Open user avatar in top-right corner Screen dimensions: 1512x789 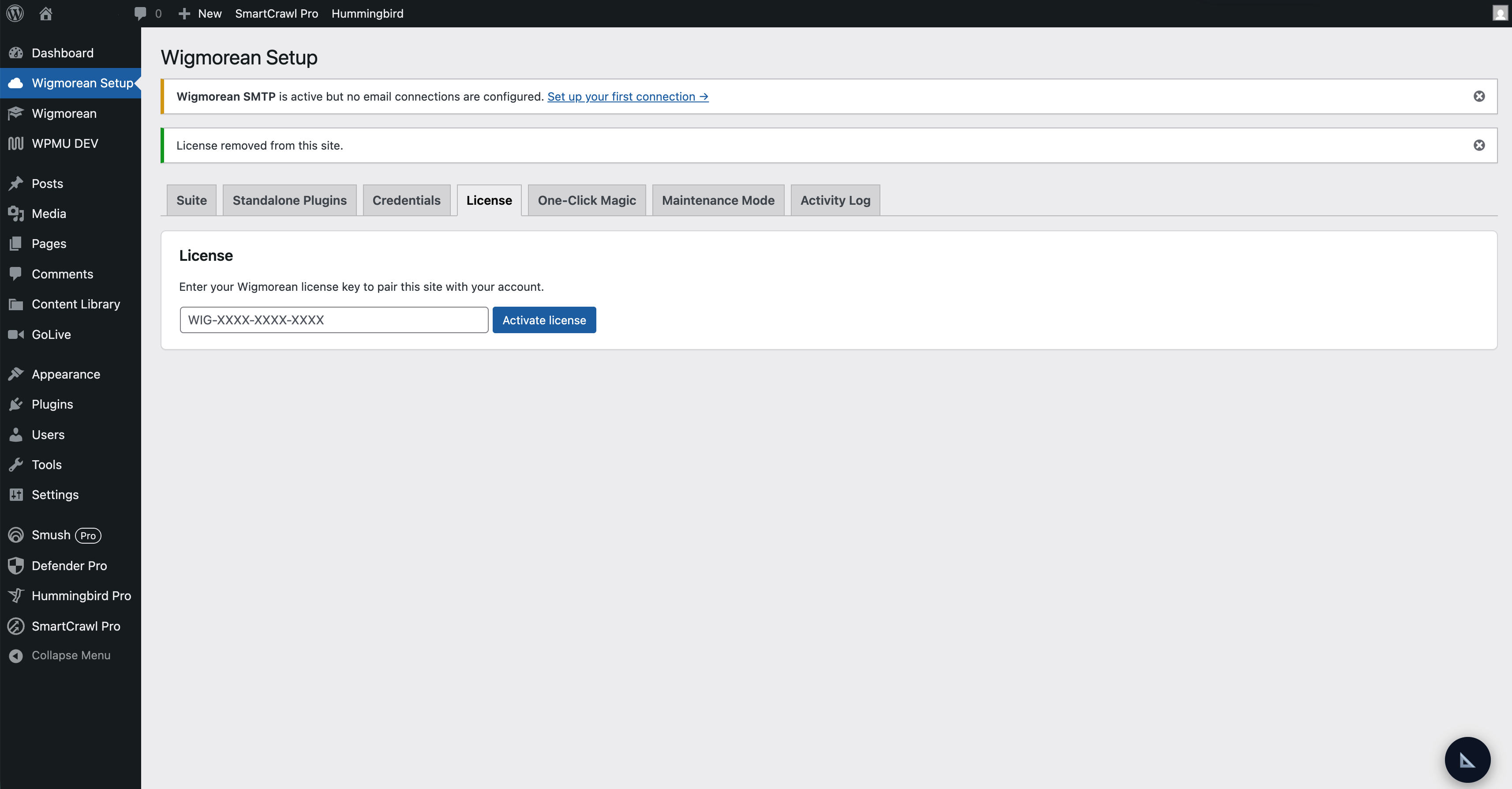tap(1500, 13)
